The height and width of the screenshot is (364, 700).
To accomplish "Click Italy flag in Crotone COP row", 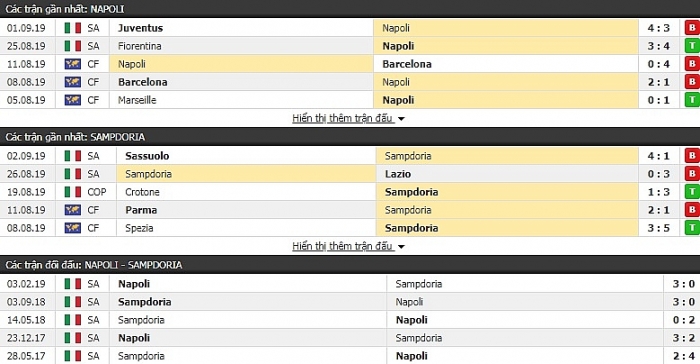I will pyautogui.click(x=73, y=192).
